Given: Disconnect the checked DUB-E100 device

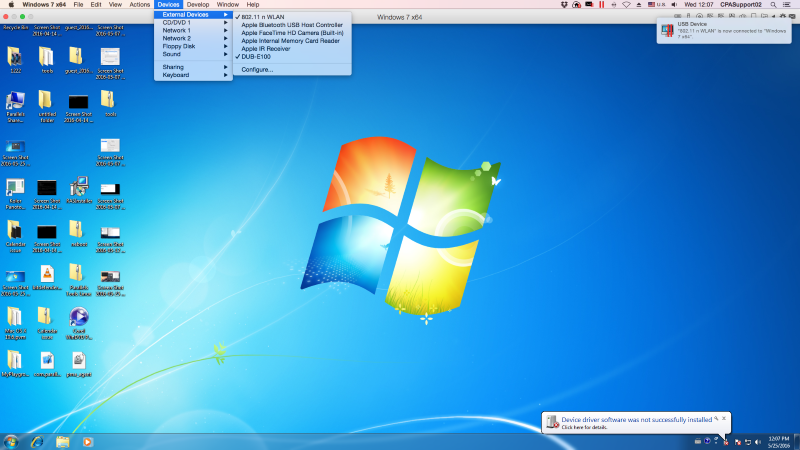Looking at the screenshot, I should click(x=256, y=57).
